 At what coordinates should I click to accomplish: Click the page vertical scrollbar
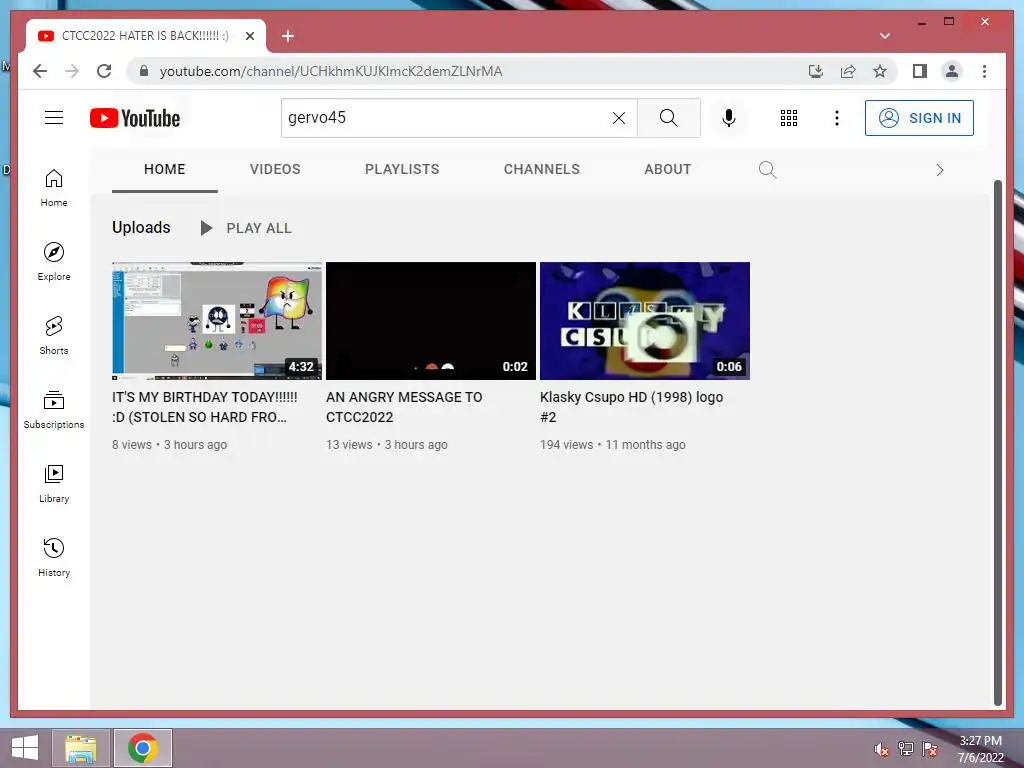pos(997,443)
